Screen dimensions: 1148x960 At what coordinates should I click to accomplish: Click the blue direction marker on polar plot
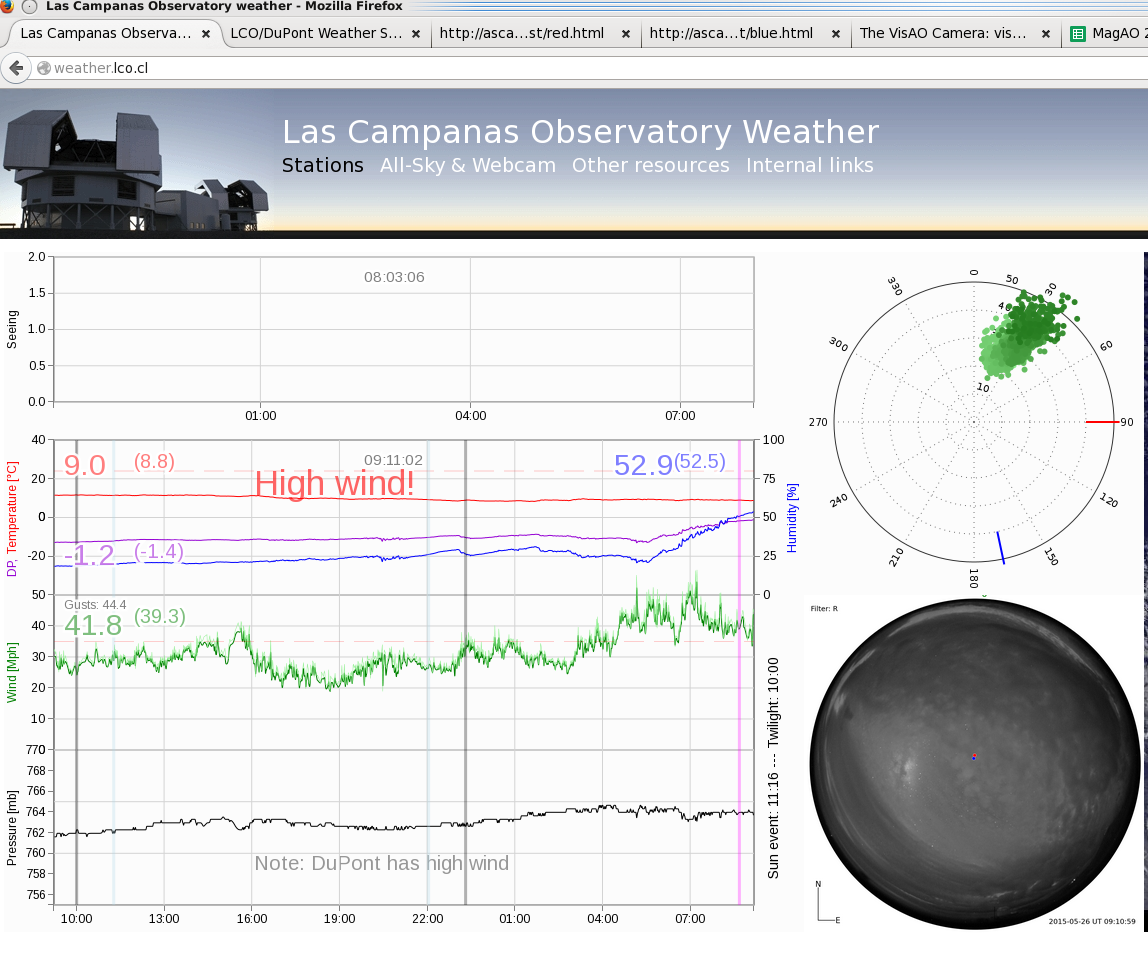coord(1000,547)
